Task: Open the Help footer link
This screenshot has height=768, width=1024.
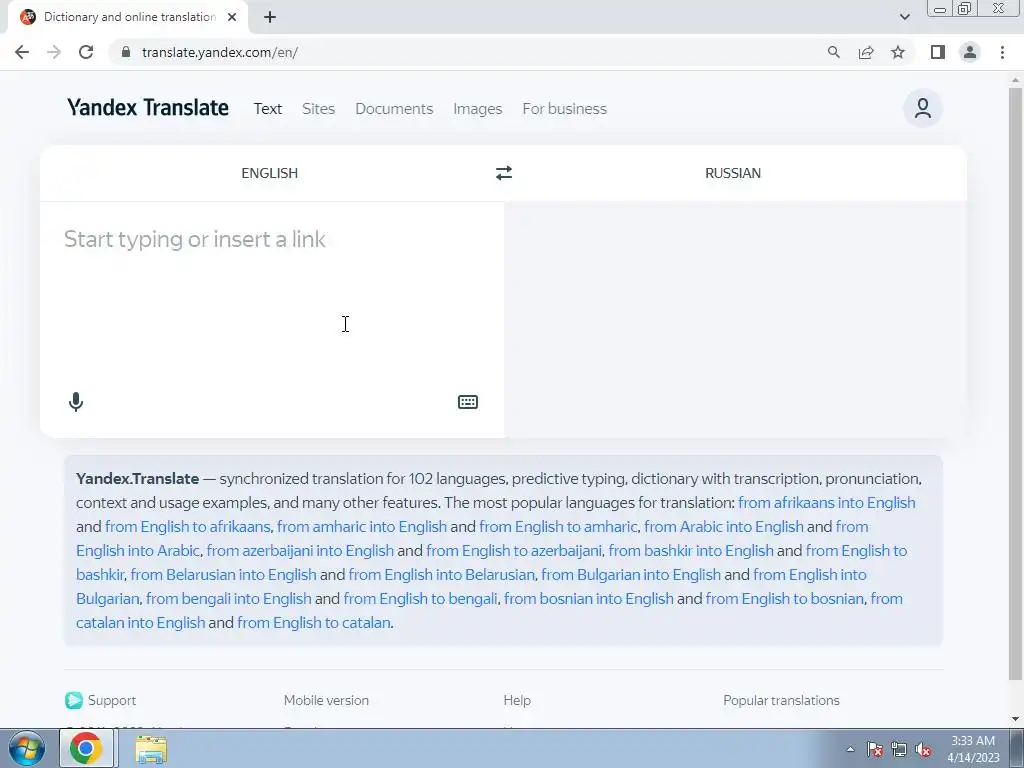Action: [x=517, y=700]
